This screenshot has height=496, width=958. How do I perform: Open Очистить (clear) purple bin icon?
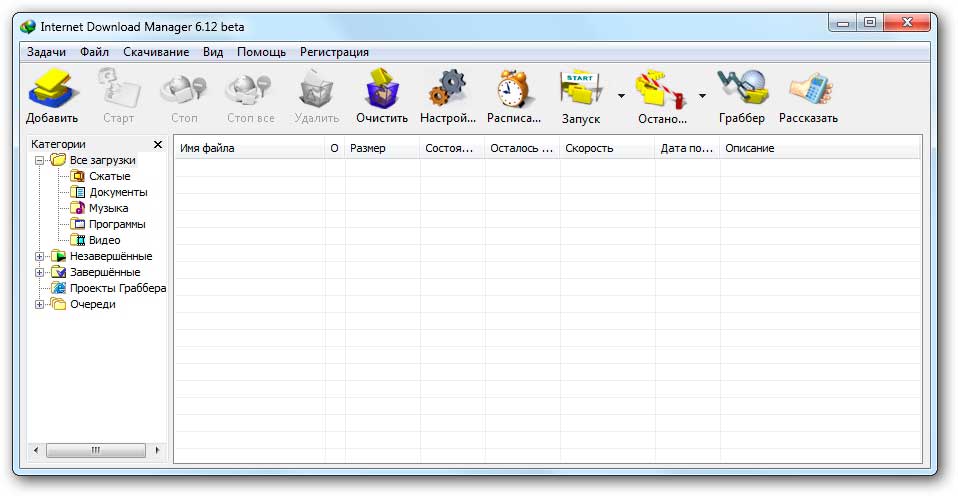[x=382, y=89]
